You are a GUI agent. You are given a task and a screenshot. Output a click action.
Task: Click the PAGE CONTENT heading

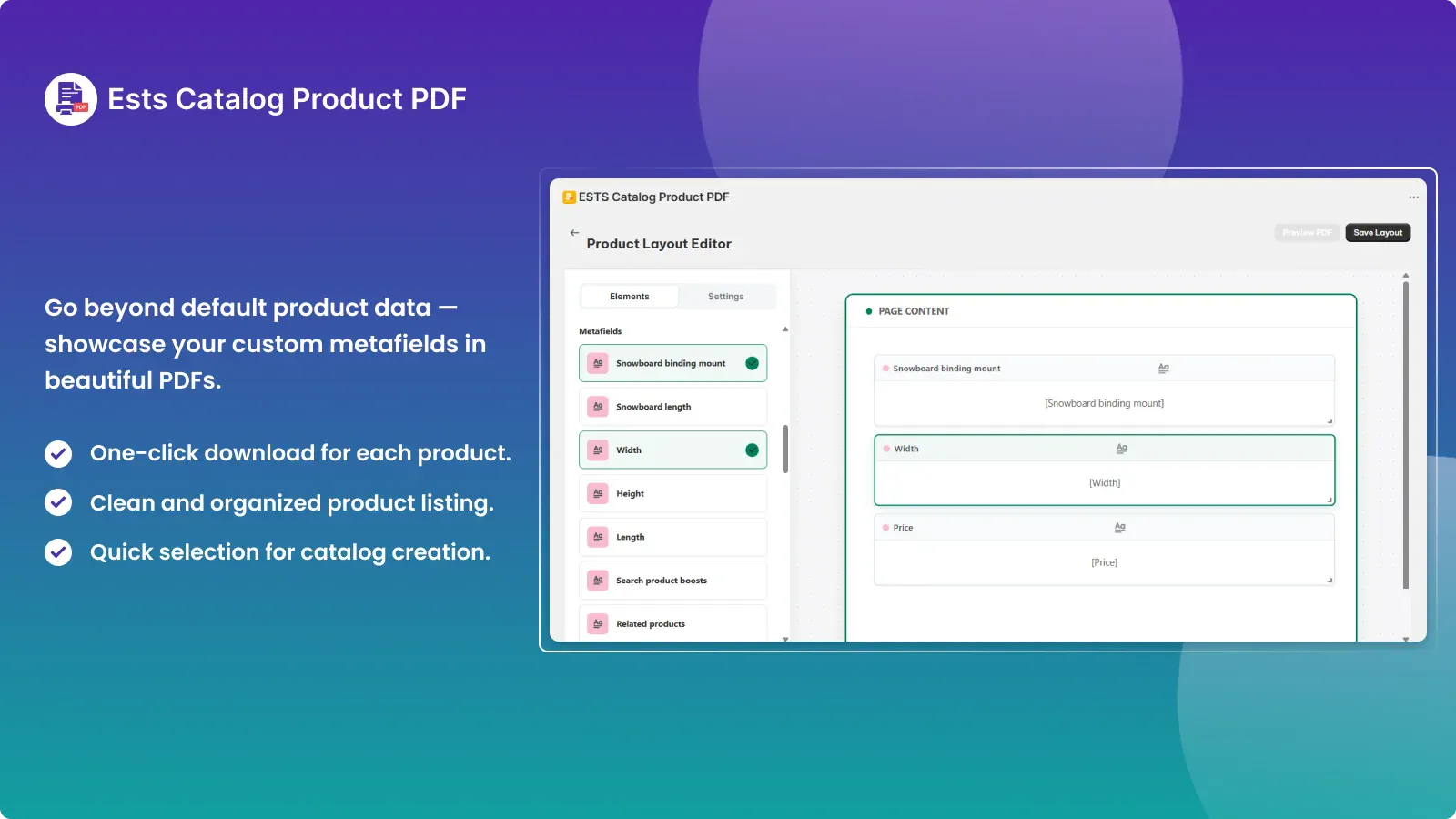pos(914,311)
